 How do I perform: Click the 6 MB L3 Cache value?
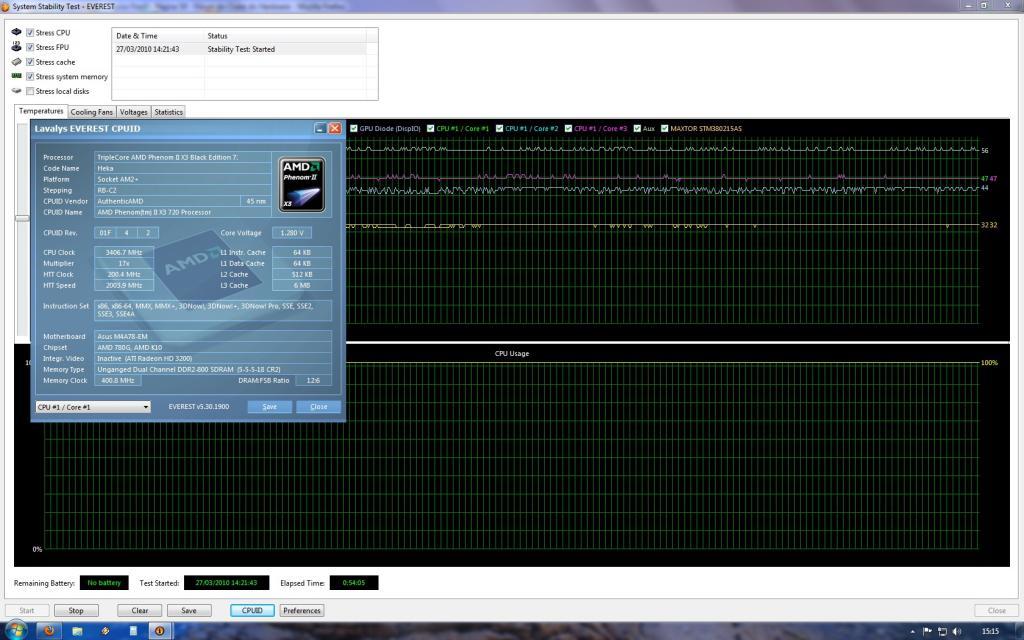pyautogui.click(x=302, y=285)
